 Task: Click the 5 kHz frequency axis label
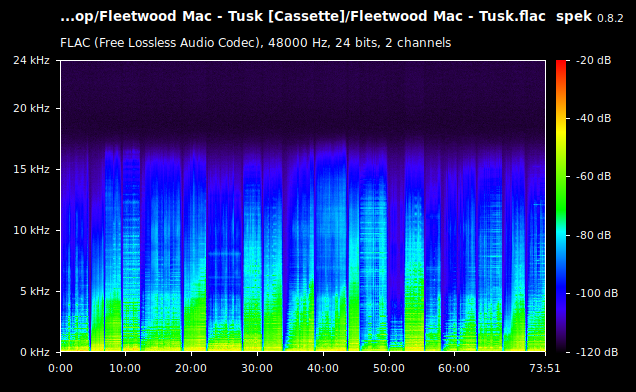pos(34,291)
